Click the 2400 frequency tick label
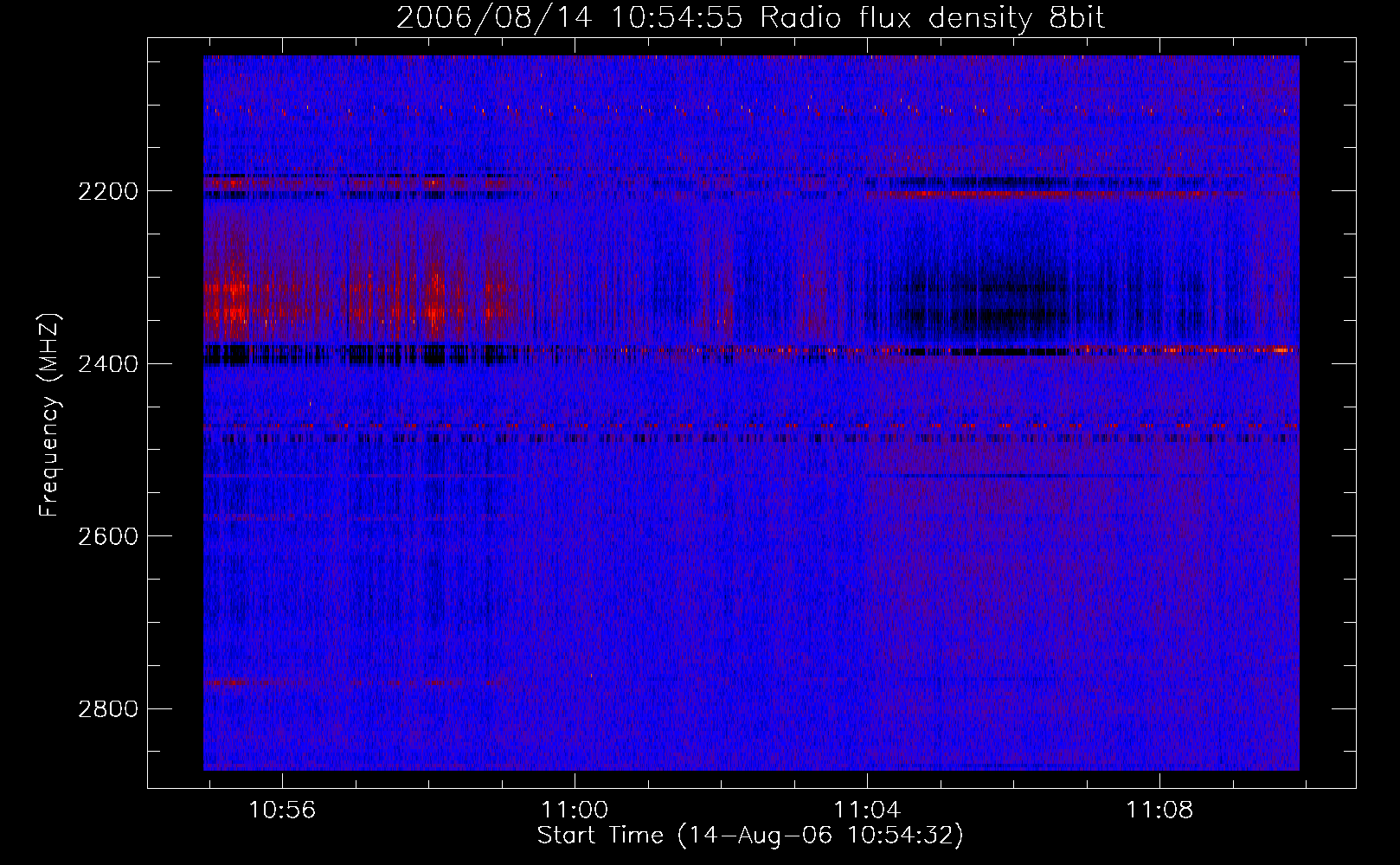 (108, 364)
